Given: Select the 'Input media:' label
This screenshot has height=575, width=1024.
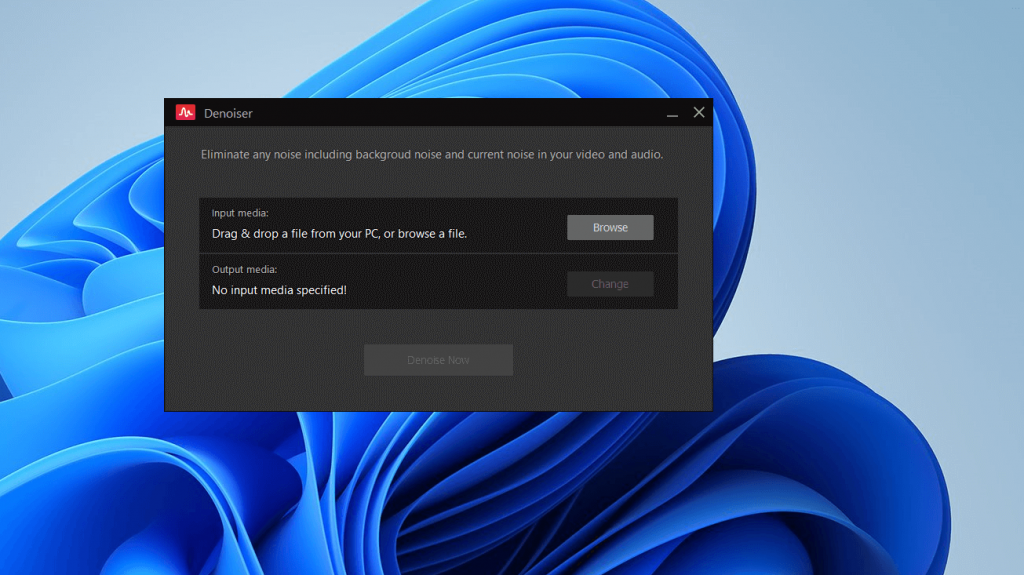Looking at the screenshot, I should click(240, 213).
